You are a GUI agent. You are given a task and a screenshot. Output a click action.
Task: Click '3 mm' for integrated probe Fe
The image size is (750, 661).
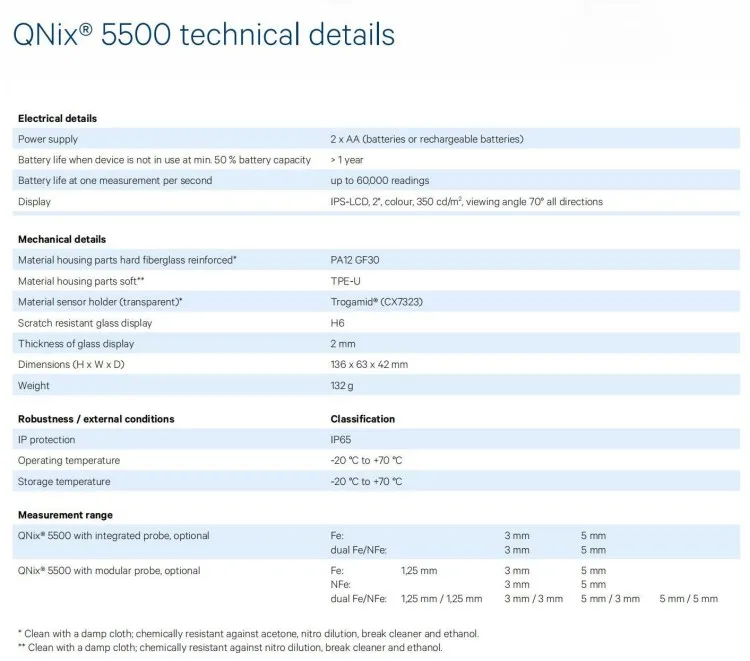tap(517, 536)
